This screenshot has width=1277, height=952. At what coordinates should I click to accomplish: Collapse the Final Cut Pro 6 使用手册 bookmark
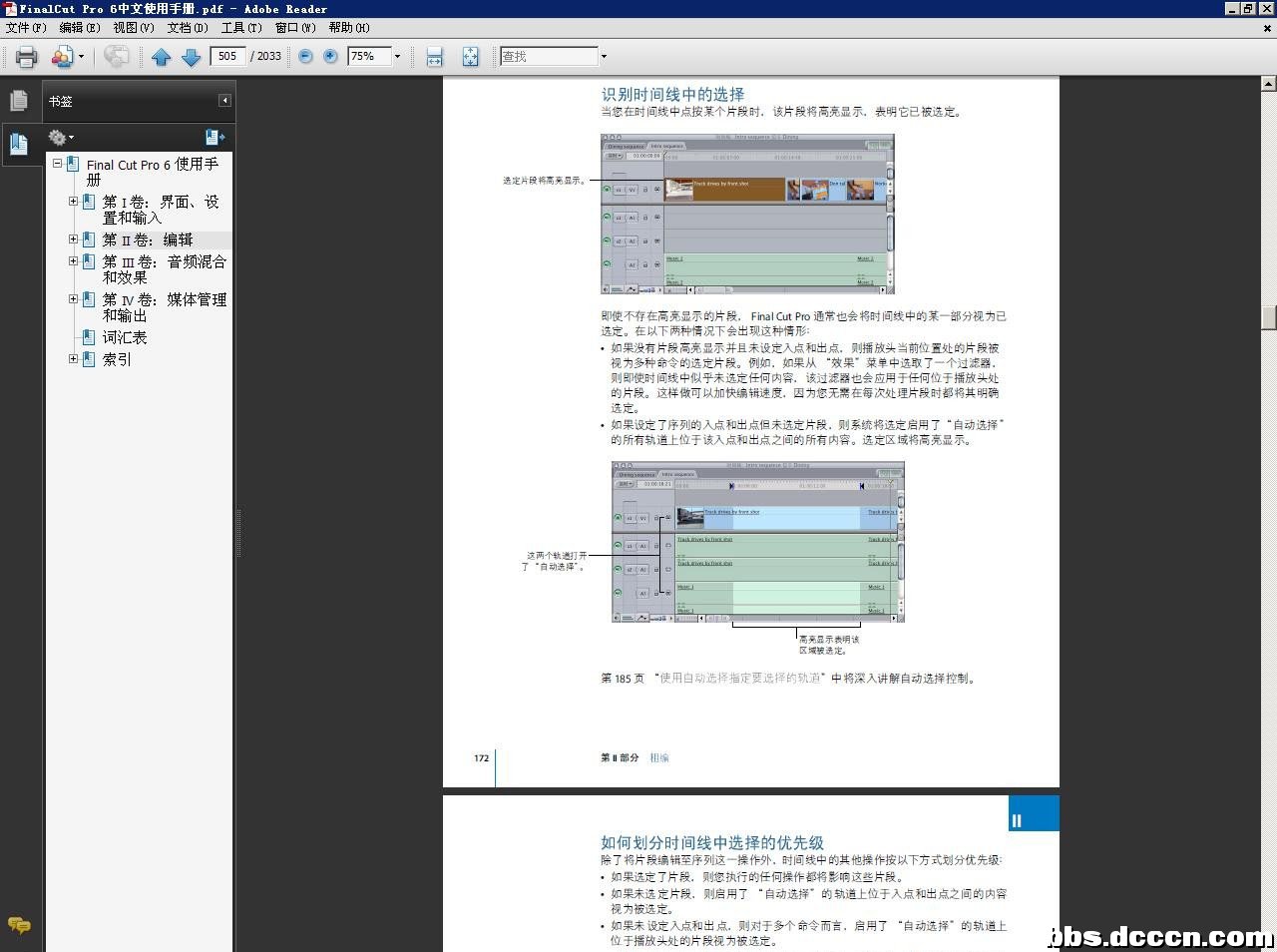[57, 164]
